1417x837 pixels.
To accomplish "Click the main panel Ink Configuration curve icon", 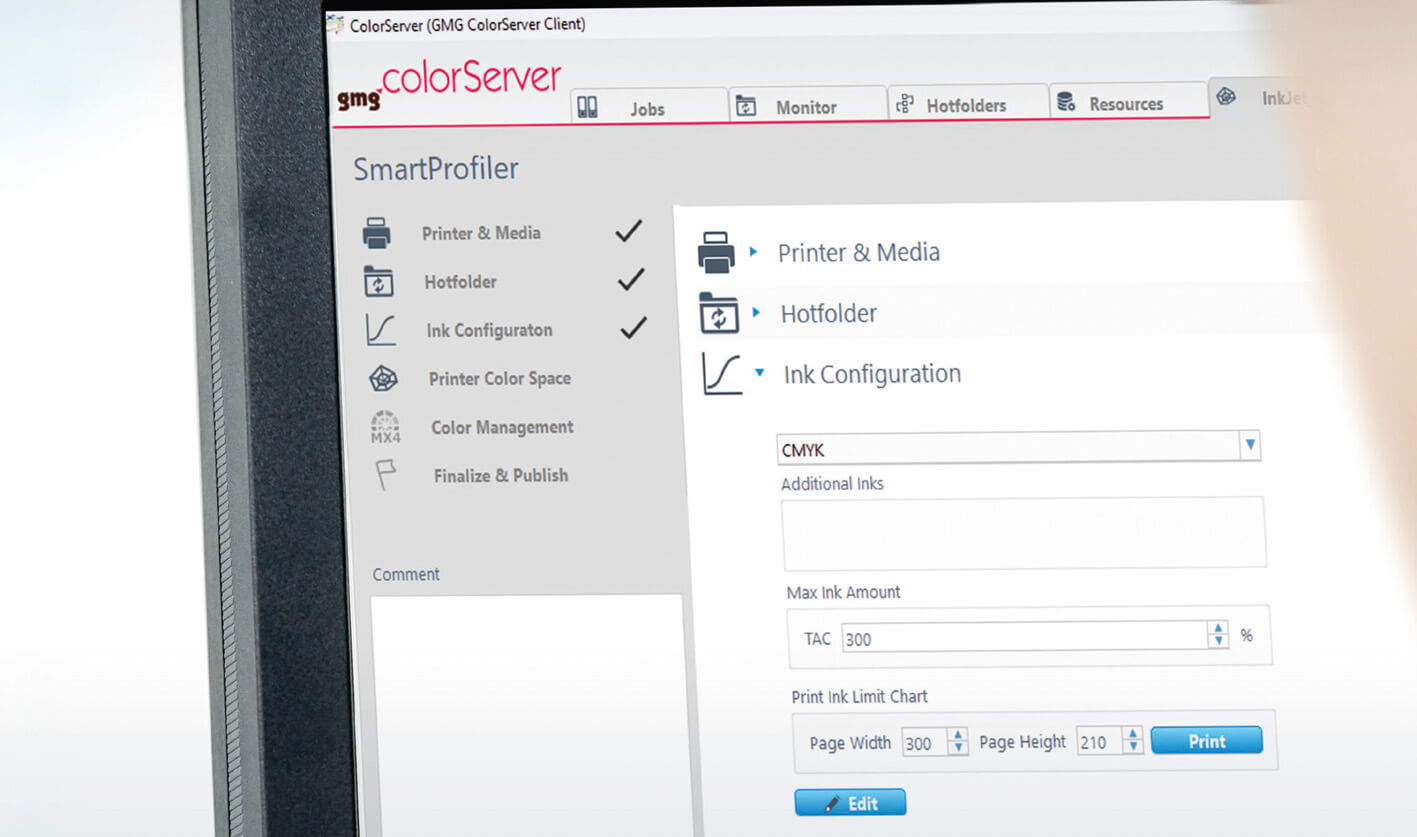I will tap(722, 374).
